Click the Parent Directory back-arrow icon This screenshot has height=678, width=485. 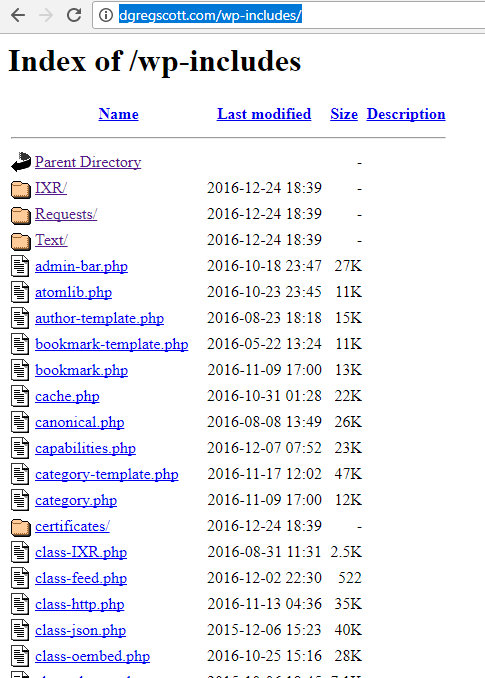[21, 162]
